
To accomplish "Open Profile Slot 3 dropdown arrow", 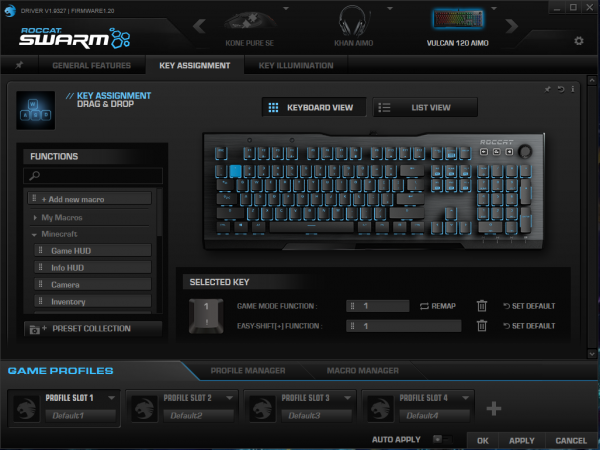I will click(347, 398).
